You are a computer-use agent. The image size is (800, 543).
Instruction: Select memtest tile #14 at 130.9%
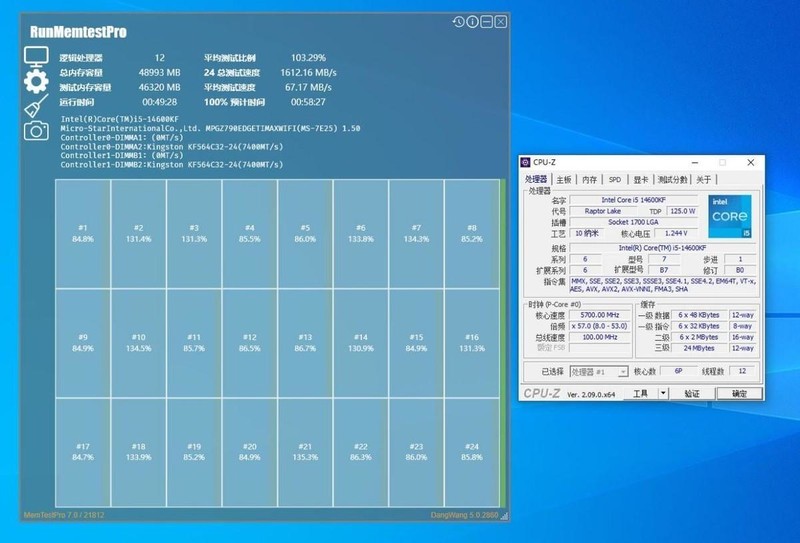point(361,343)
